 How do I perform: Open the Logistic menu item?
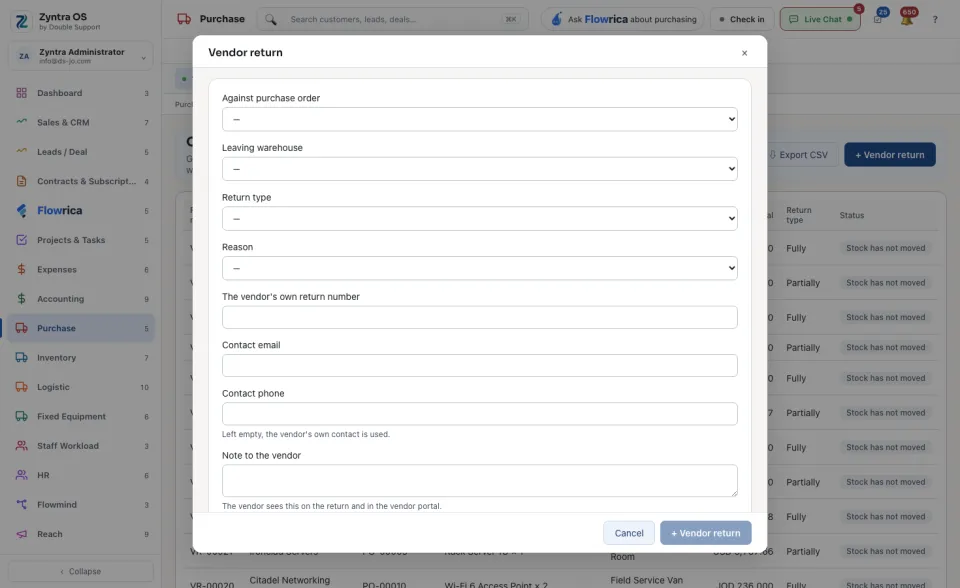80,387
